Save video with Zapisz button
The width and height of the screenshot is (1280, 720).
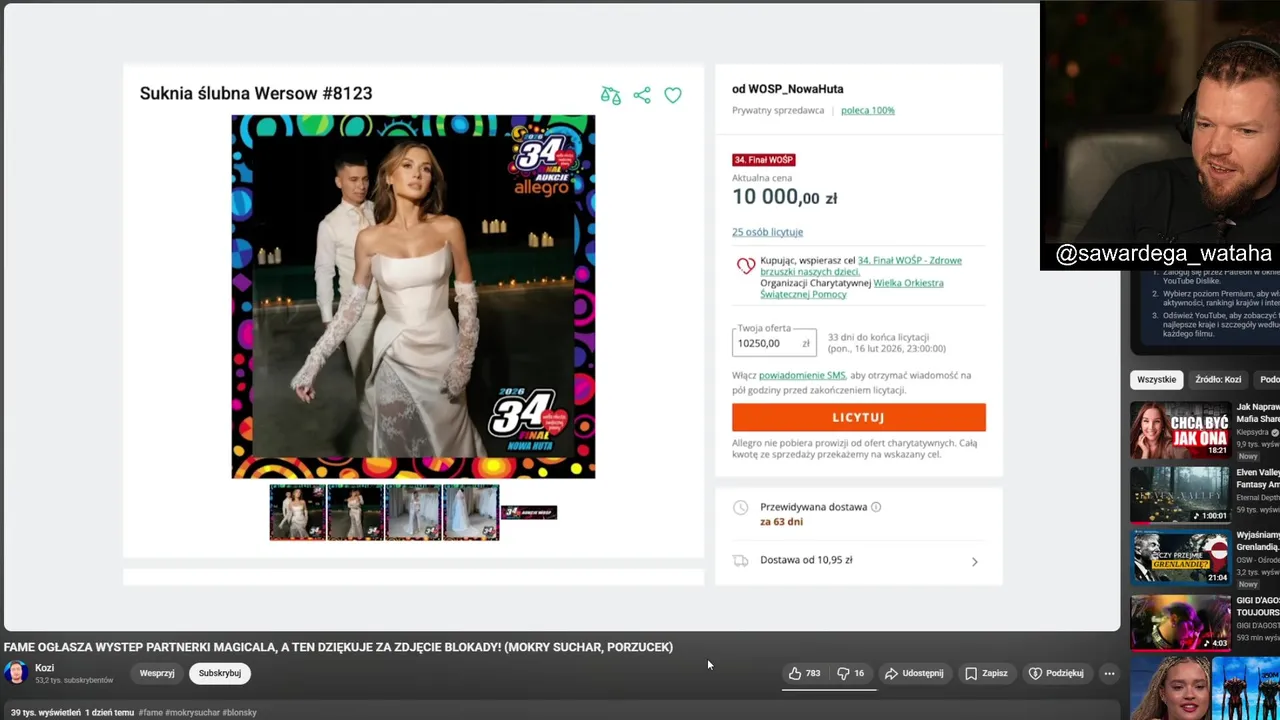[986, 673]
